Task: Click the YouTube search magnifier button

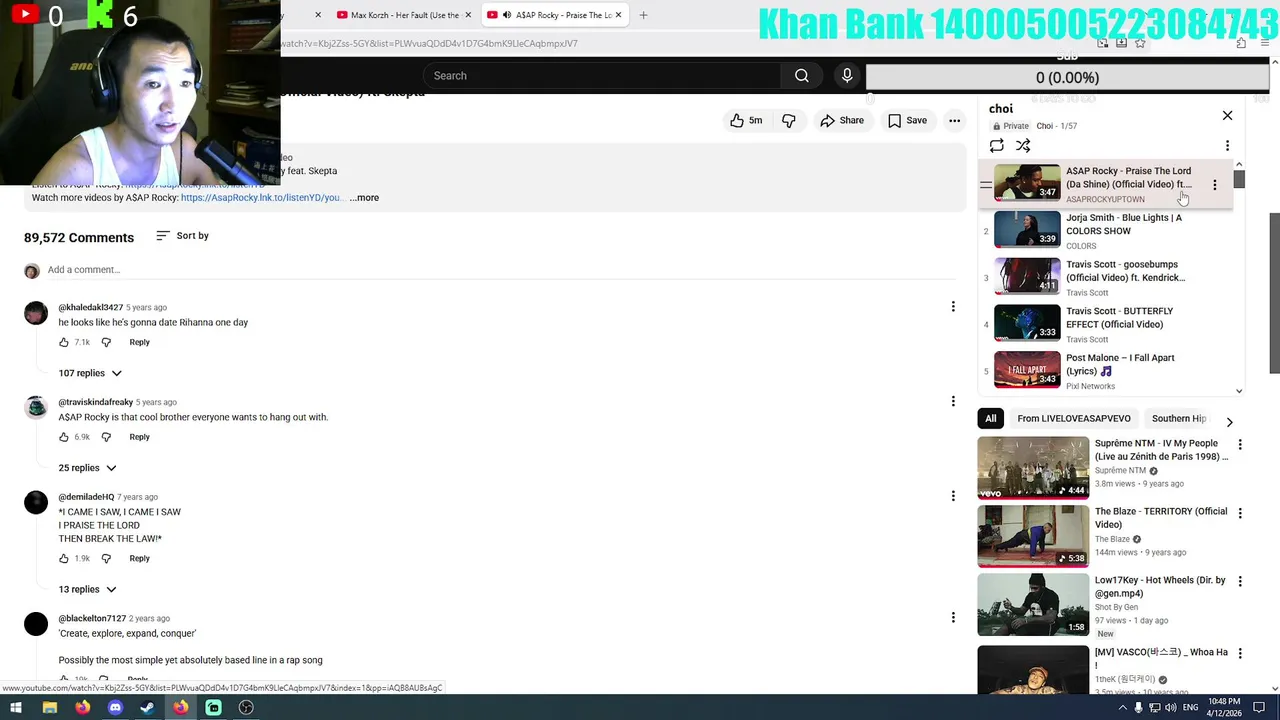Action: tap(801, 76)
